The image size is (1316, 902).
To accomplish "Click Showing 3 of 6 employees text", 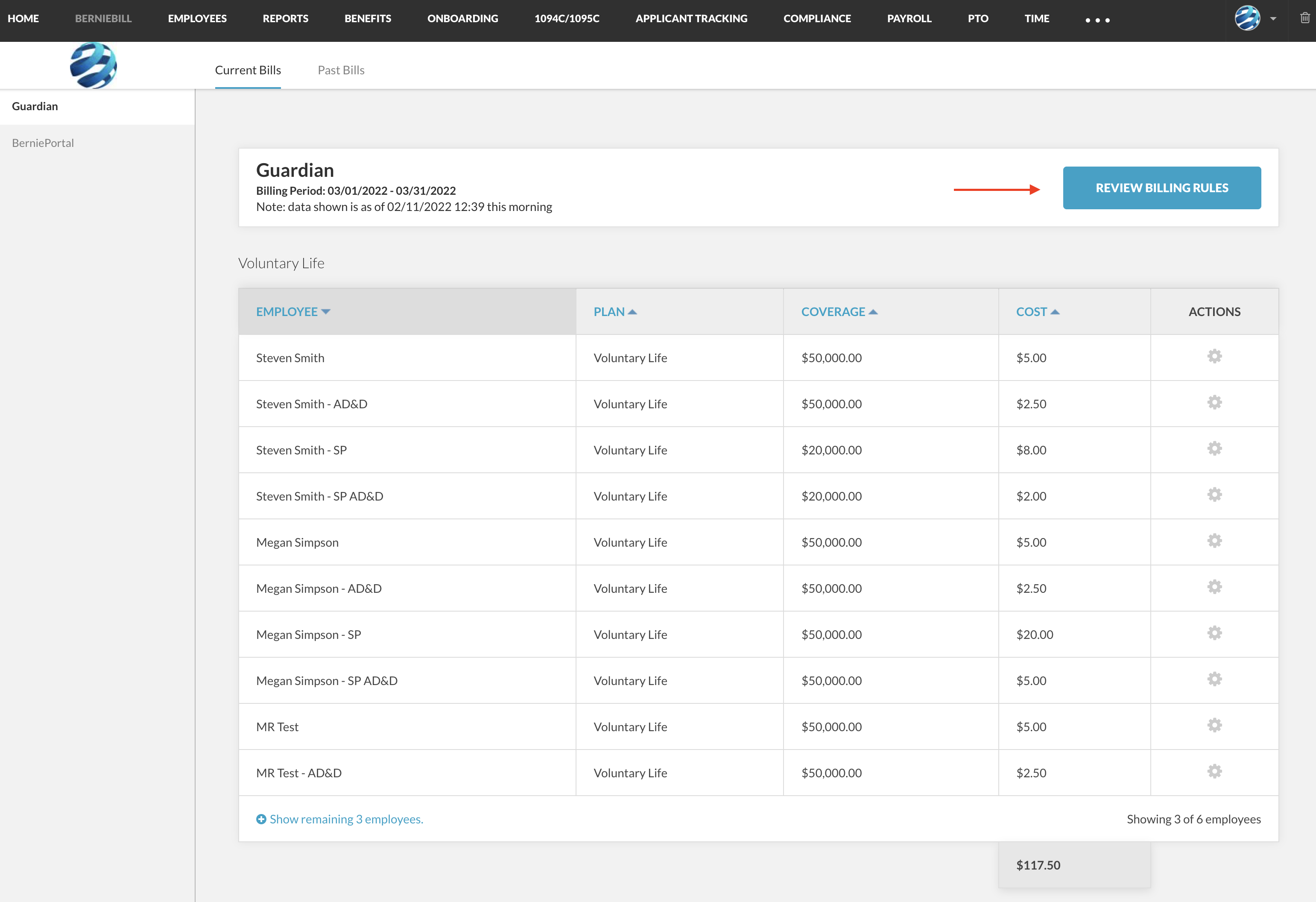I will click(x=1194, y=819).
